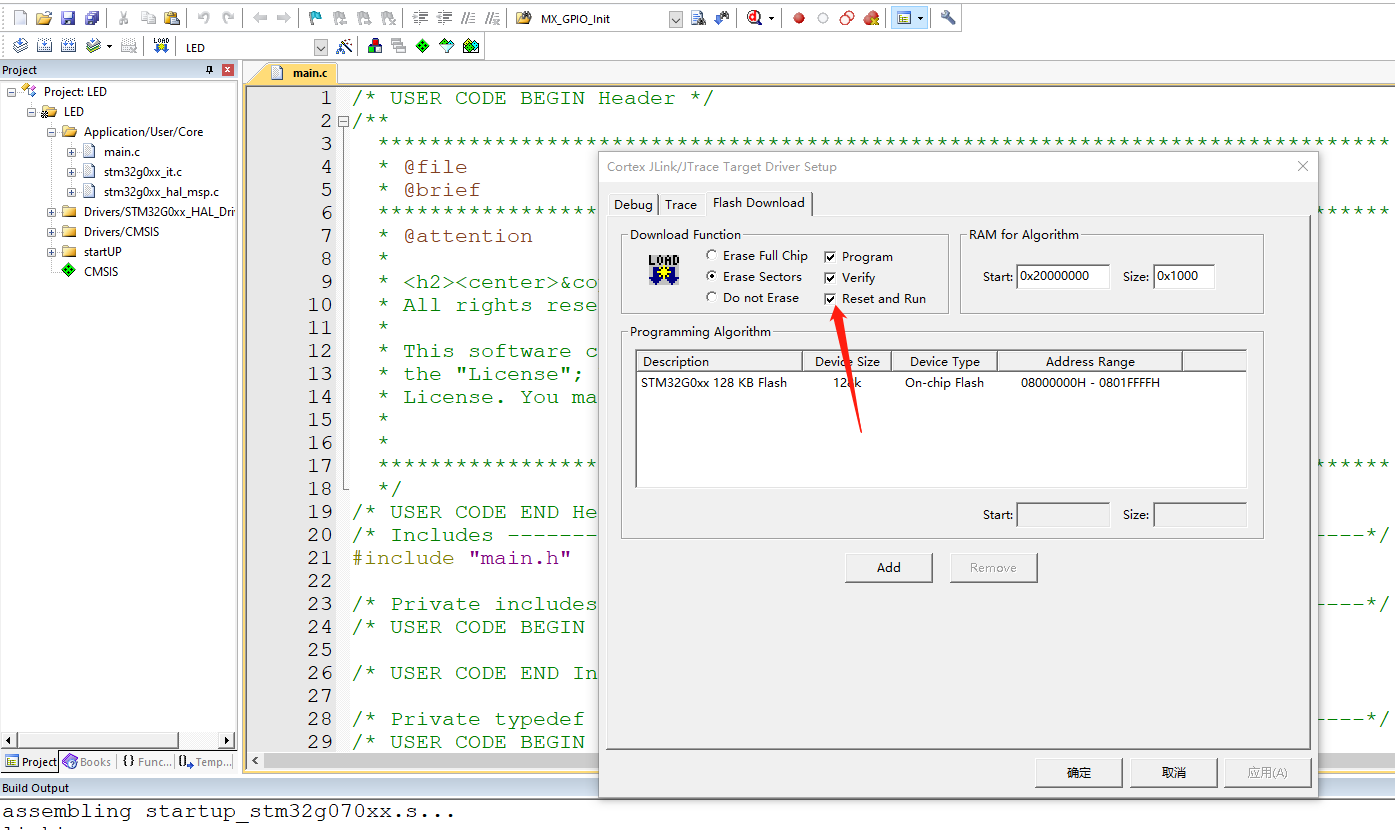Image resolution: width=1395 pixels, height=830 pixels.
Task: Open a file with the folder icon
Action: (x=44, y=18)
